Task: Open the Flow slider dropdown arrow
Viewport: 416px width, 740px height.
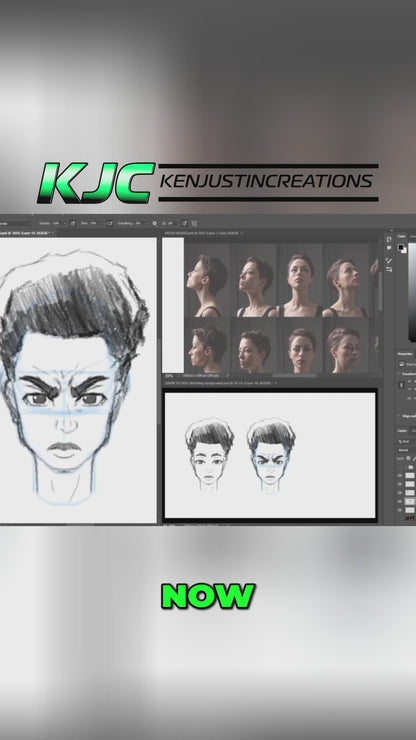Action: (102, 223)
